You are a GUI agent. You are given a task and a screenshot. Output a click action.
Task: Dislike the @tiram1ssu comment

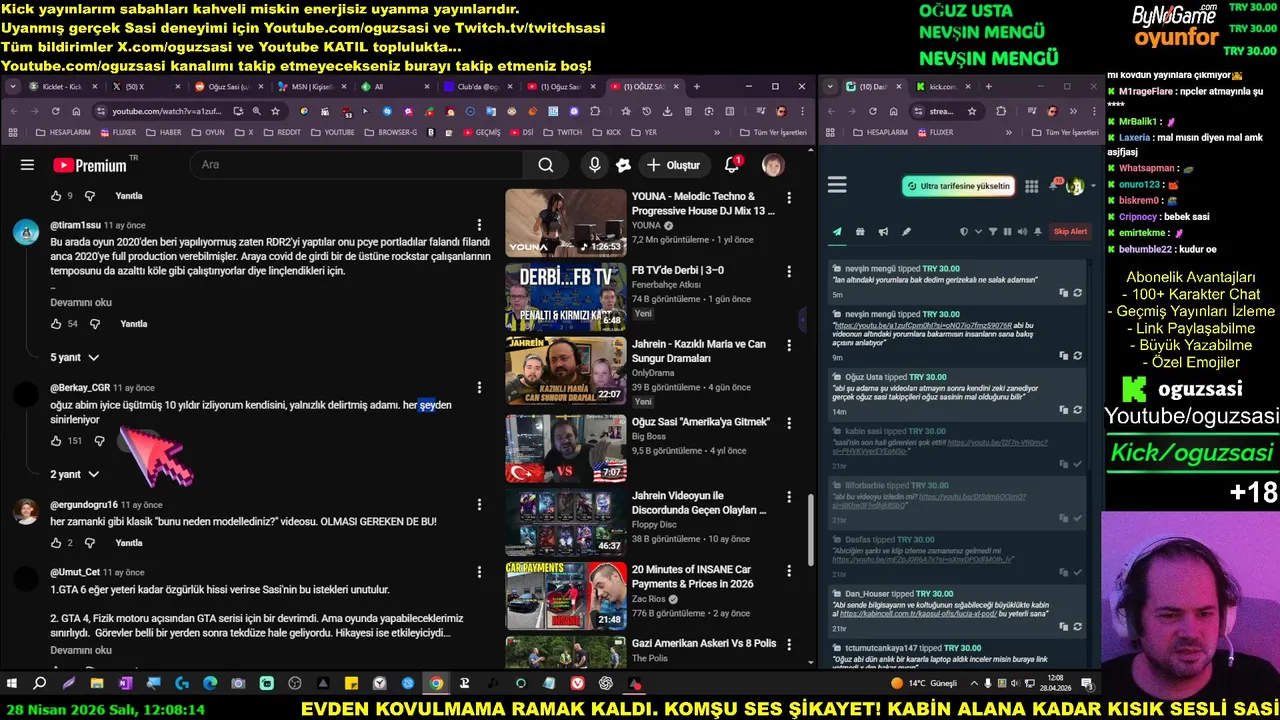(95, 324)
